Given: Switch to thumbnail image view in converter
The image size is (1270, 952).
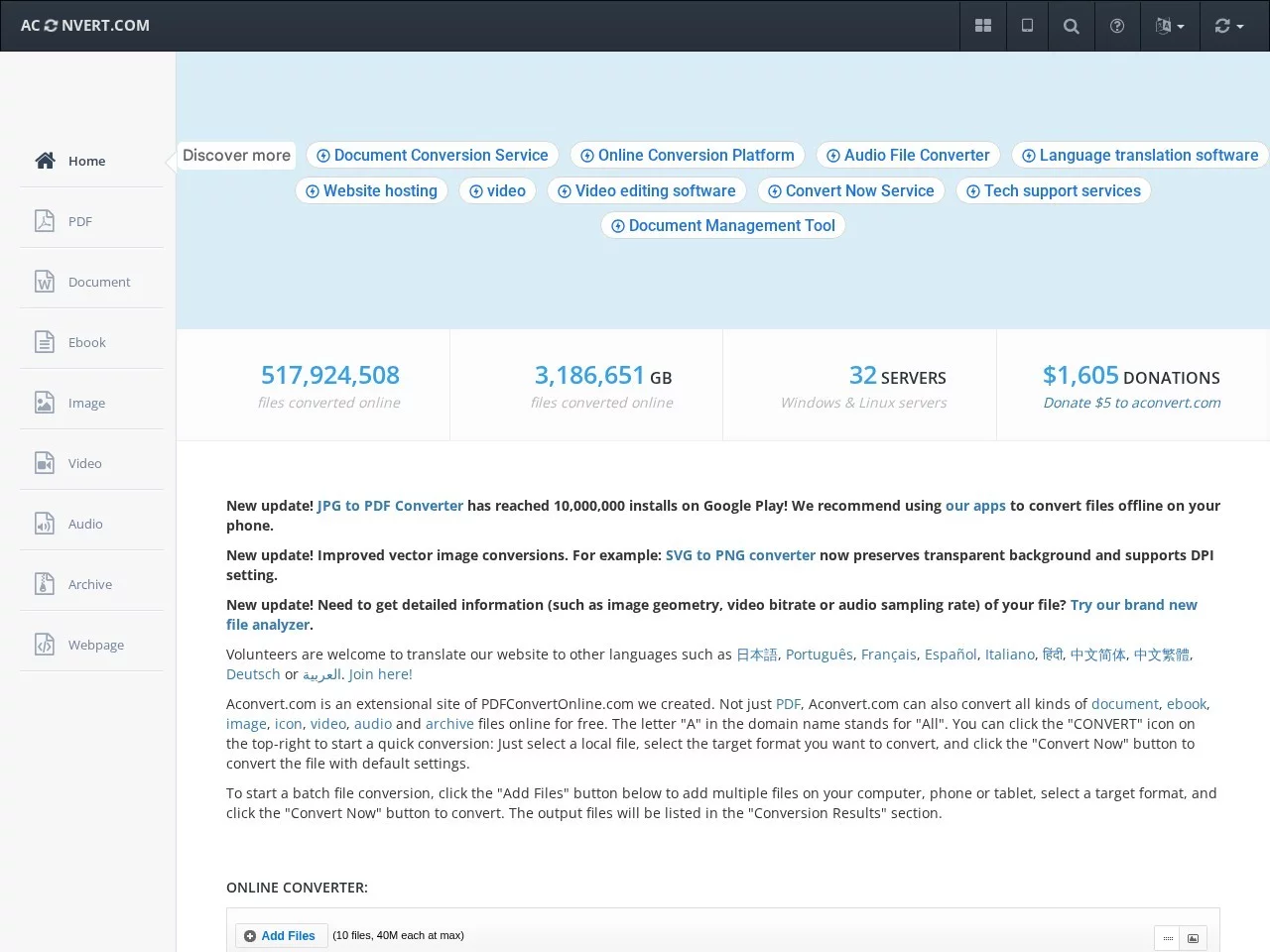Looking at the screenshot, I should point(1193,938).
